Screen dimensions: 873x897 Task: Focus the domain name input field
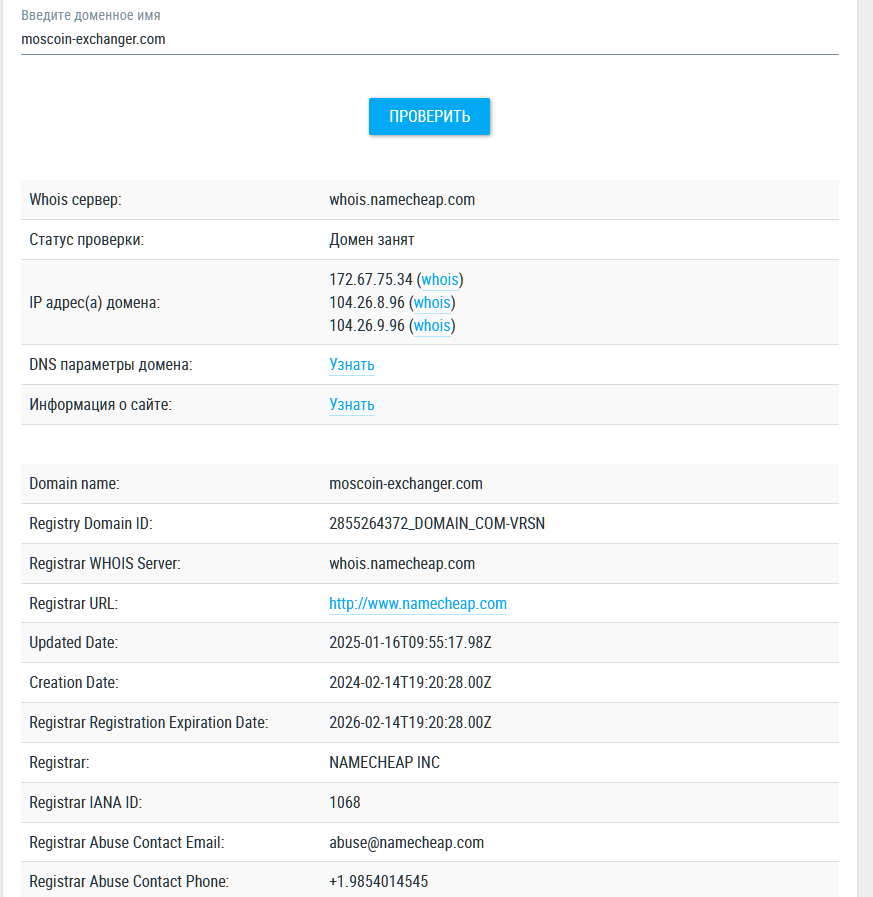[429, 40]
